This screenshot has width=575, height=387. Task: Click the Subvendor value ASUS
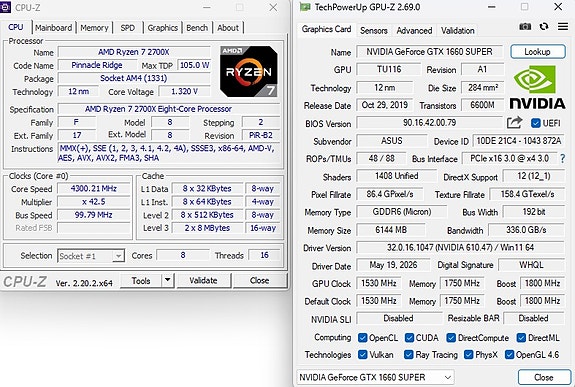point(392,141)
